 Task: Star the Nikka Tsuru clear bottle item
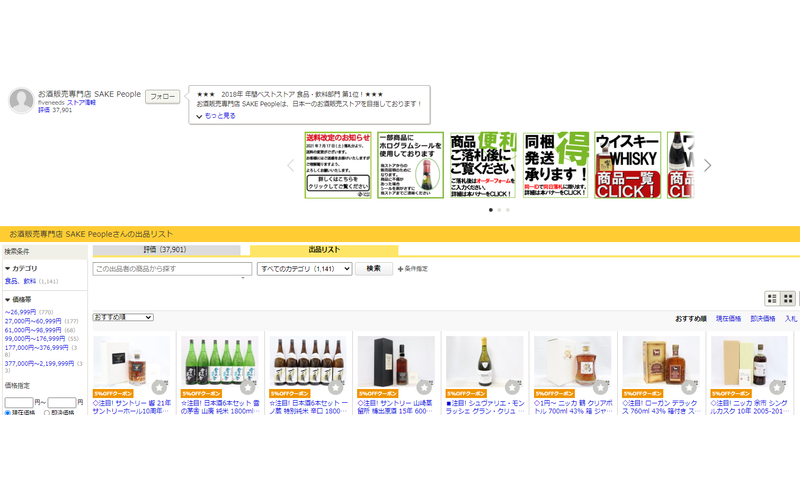[601, 387]
